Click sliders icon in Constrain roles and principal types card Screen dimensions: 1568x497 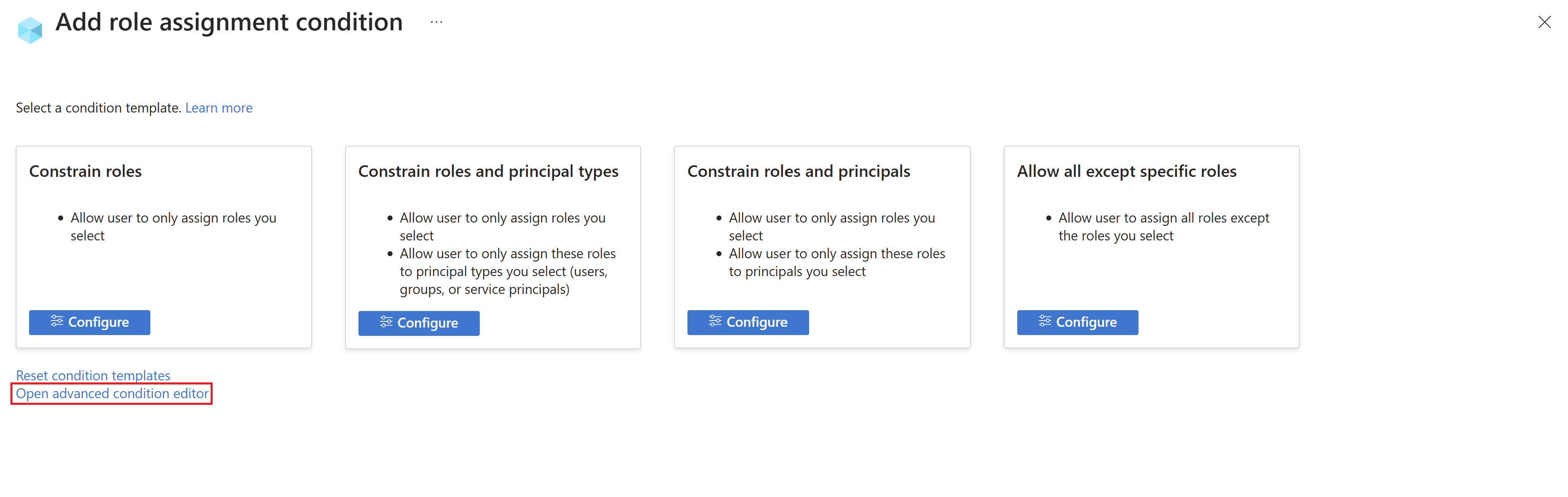386,322
